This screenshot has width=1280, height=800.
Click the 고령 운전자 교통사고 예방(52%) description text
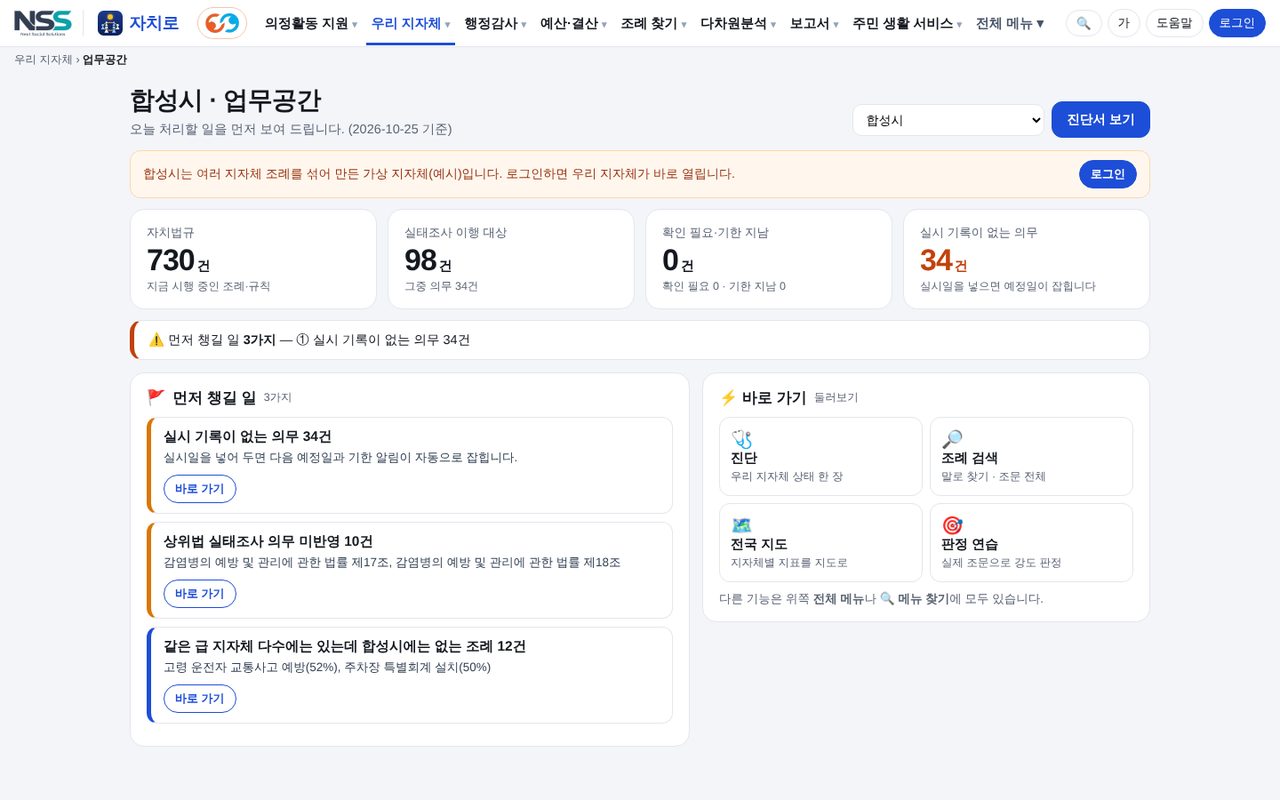327,667
